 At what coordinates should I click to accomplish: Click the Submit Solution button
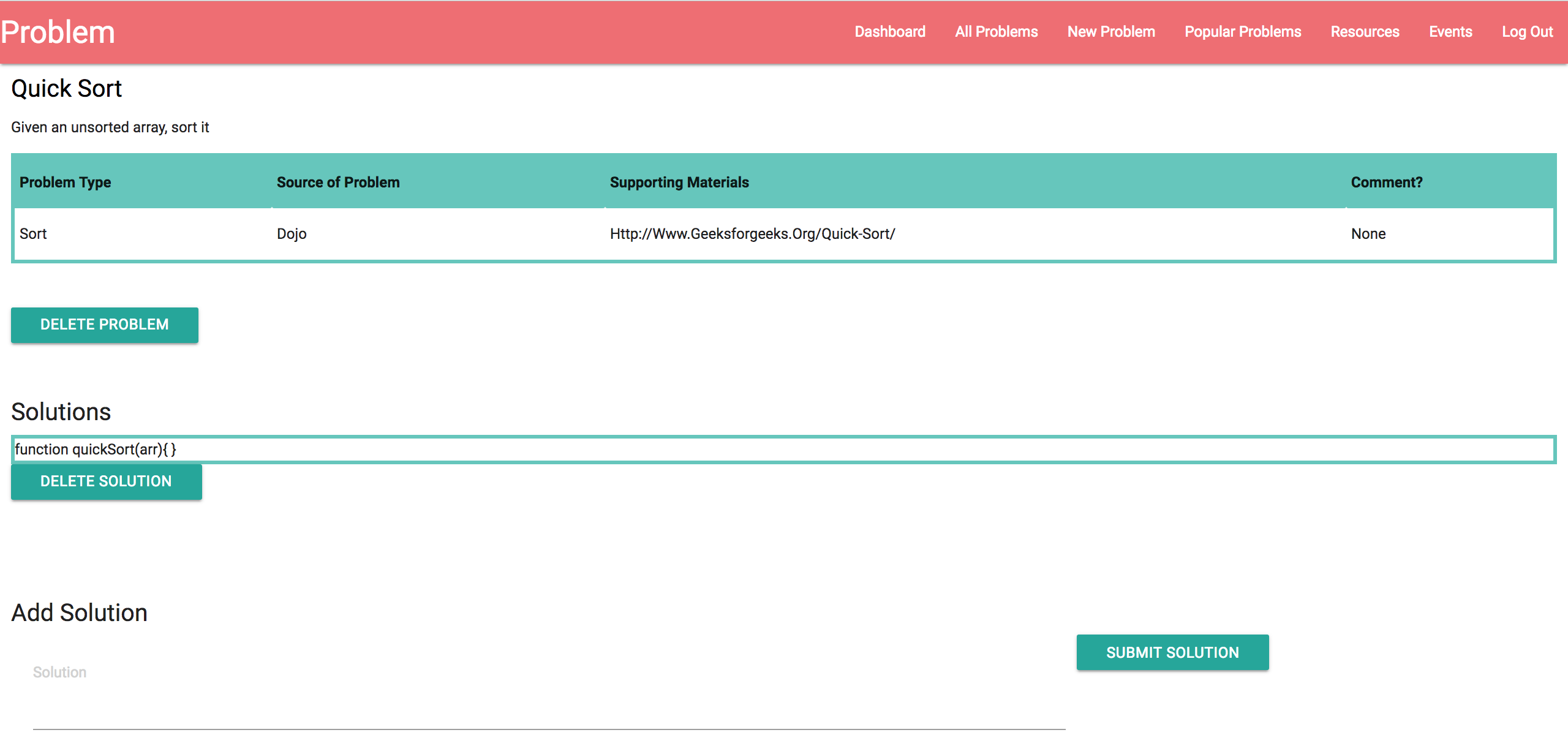1172,652
